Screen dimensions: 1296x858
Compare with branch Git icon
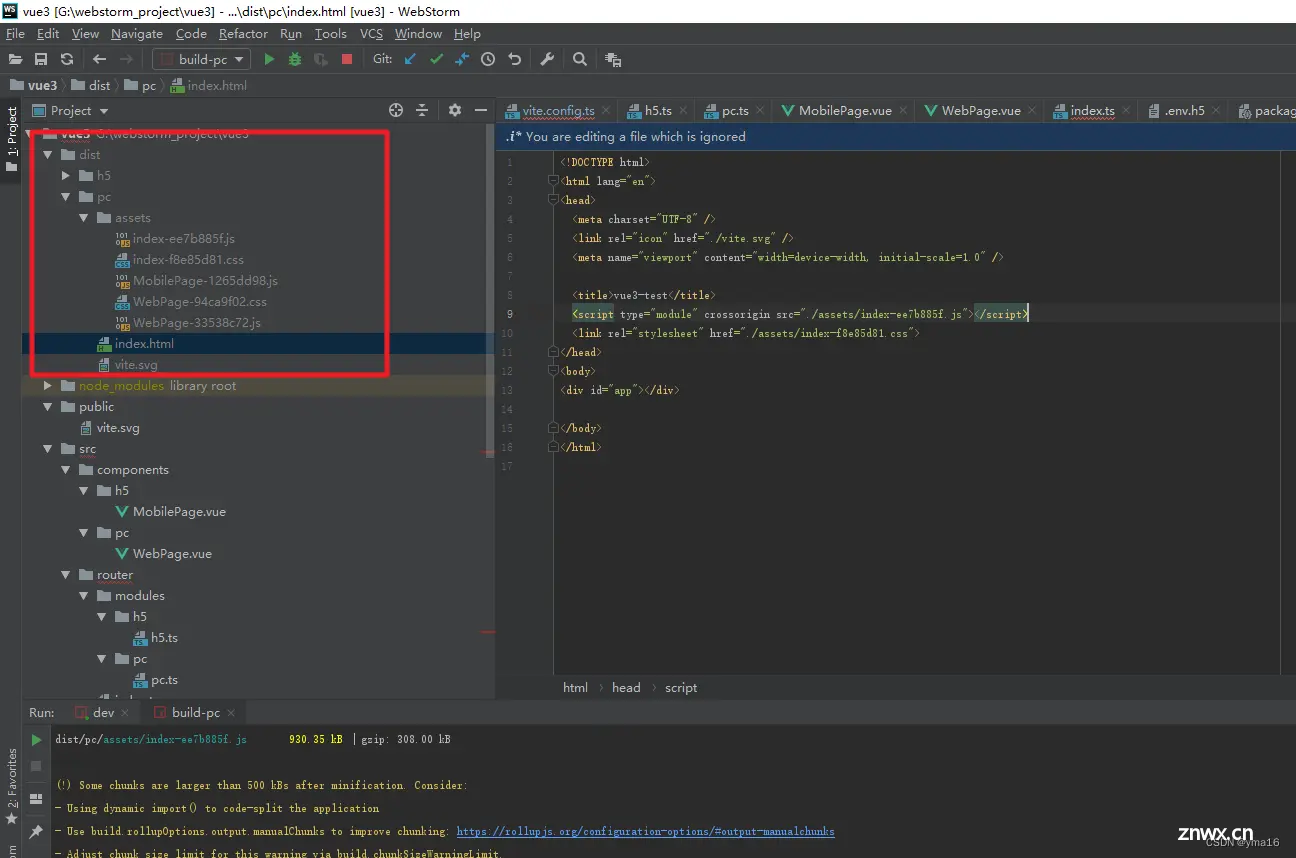pos(462,59)
